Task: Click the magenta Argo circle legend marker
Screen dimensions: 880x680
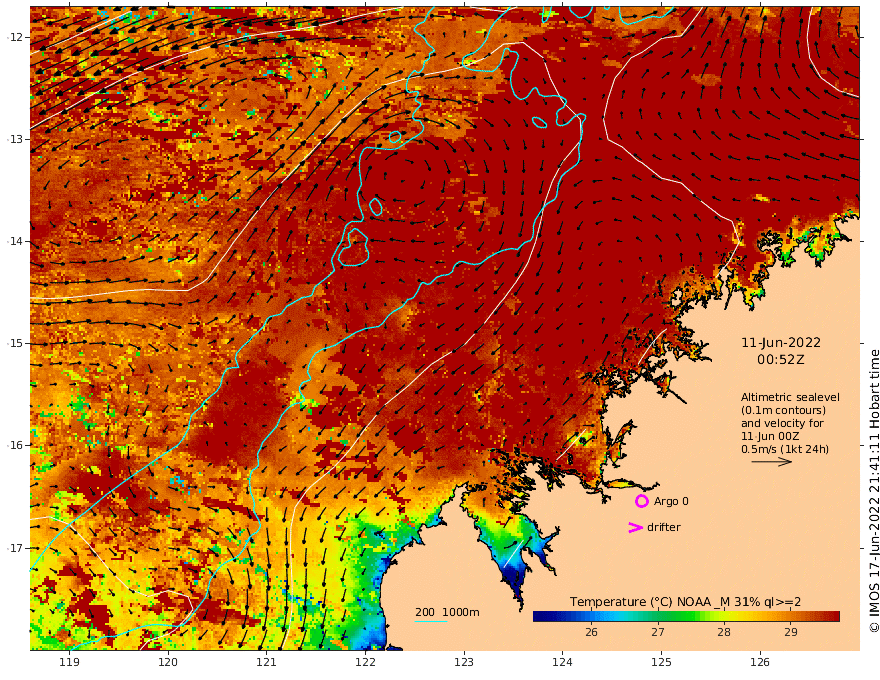Action: pyautogui.click(x=641, y=501)
